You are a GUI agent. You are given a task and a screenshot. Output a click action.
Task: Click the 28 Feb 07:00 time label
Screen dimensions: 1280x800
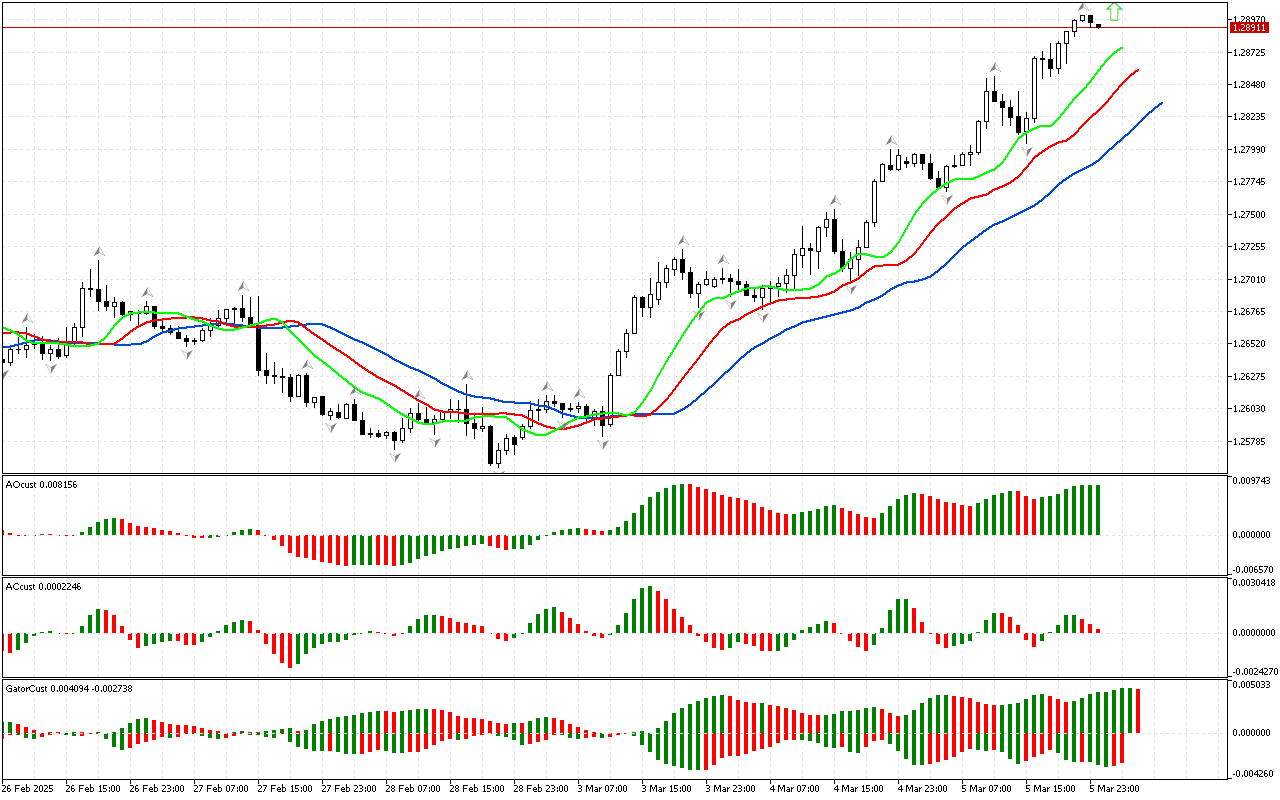412,789
